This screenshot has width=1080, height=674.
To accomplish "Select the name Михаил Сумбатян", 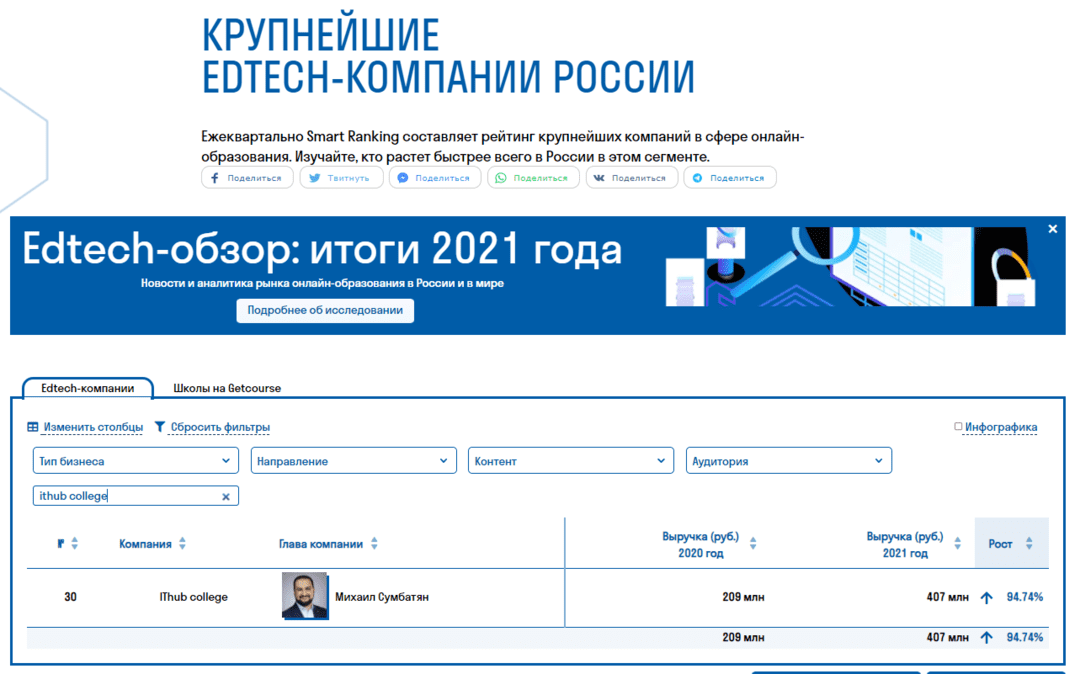I will point(382,597).
